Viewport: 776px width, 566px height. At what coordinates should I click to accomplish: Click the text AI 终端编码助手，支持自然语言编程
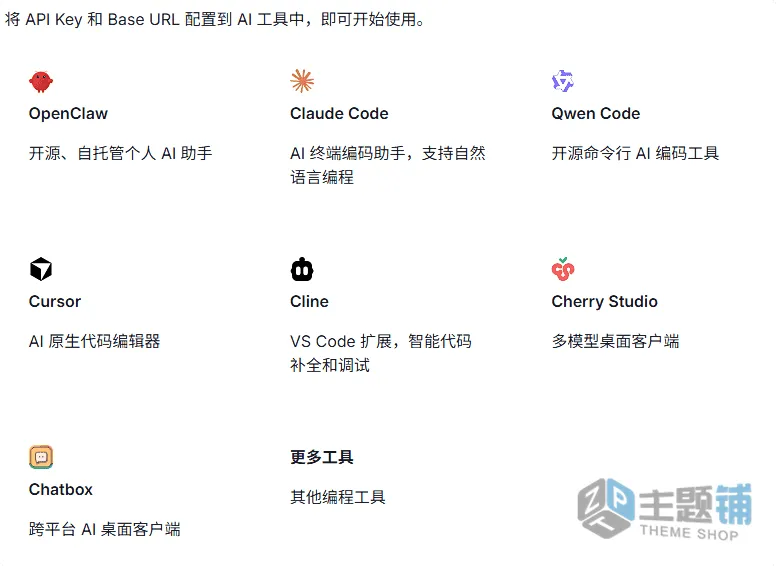tap(388, 165)
